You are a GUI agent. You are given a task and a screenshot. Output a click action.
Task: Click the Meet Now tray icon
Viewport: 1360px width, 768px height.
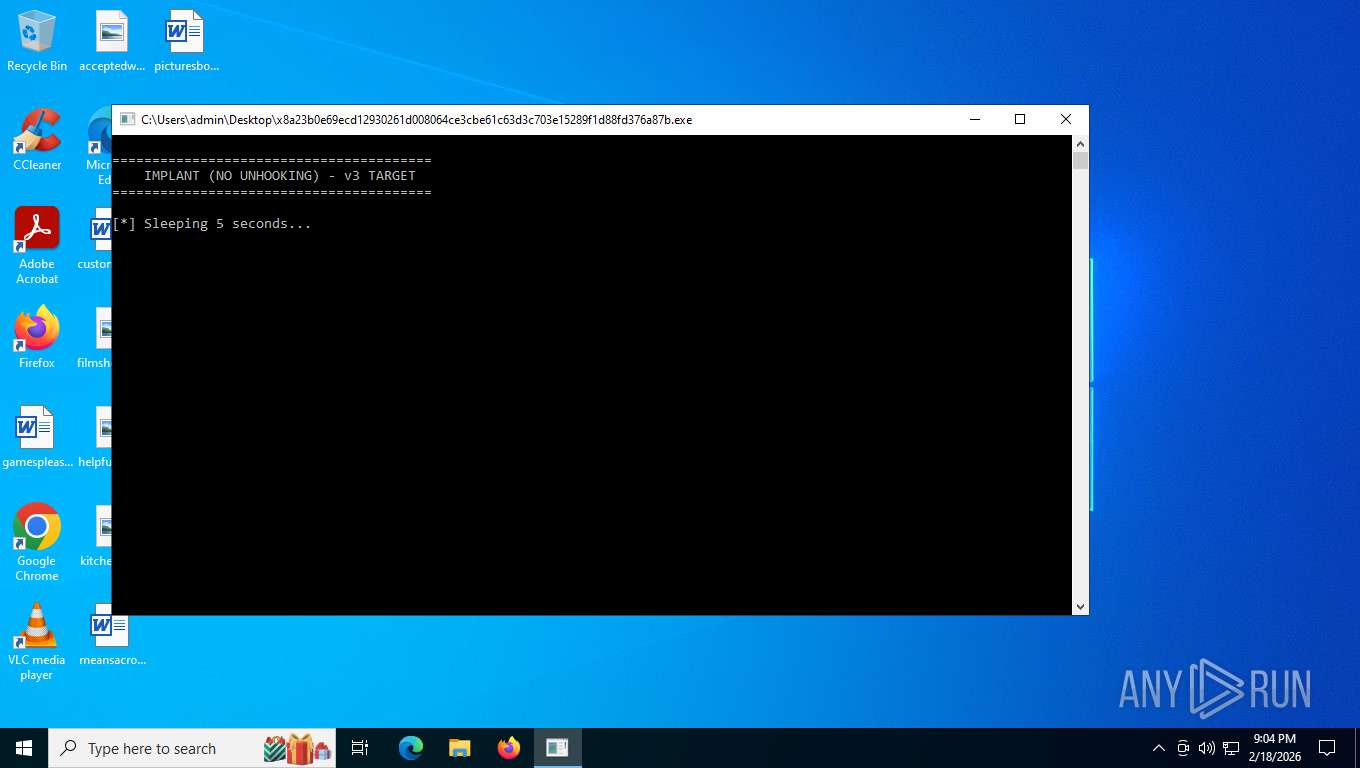tap(1183, 748)
